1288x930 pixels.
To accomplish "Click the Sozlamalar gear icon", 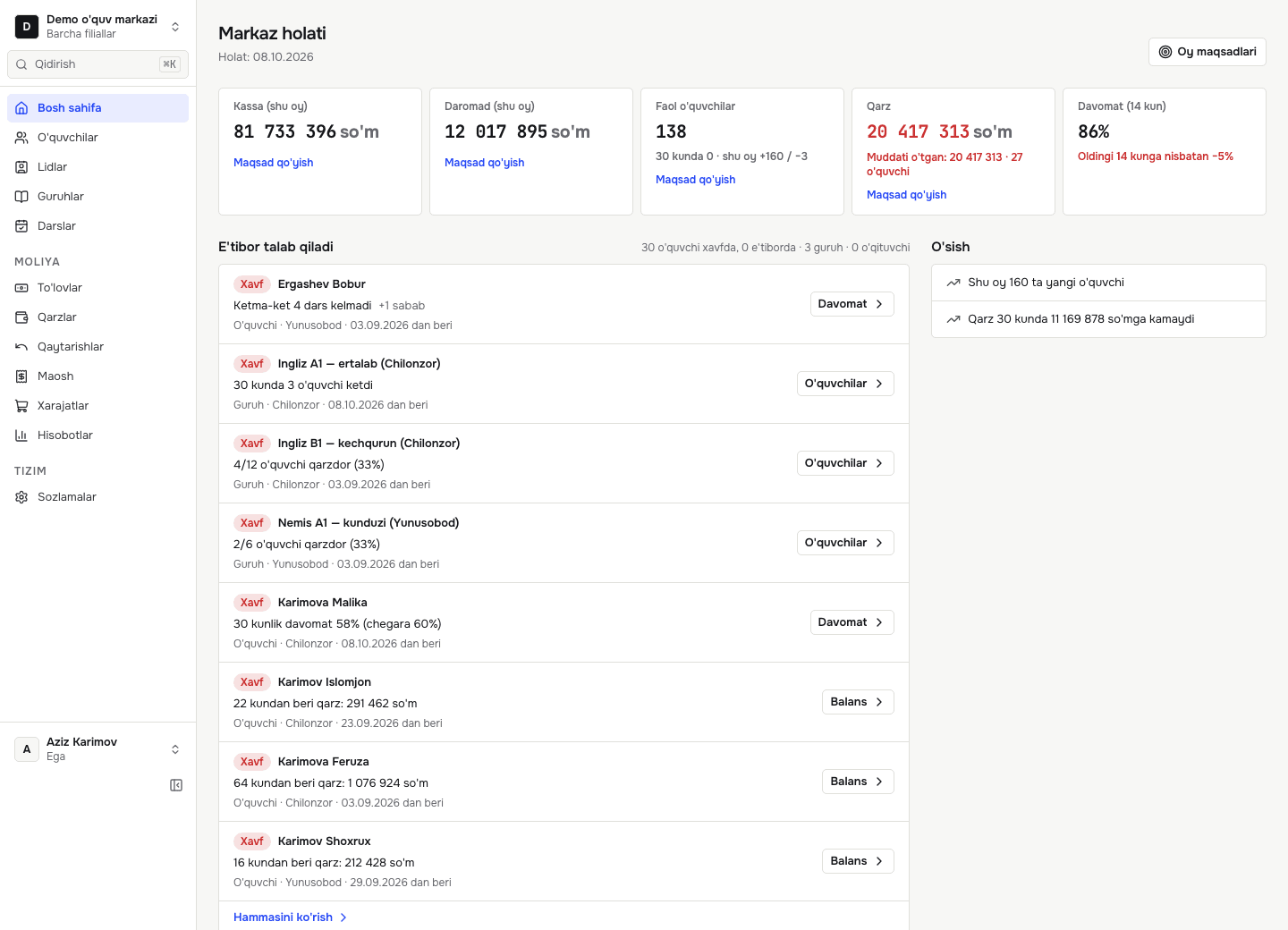I will (x=21, y=497).
